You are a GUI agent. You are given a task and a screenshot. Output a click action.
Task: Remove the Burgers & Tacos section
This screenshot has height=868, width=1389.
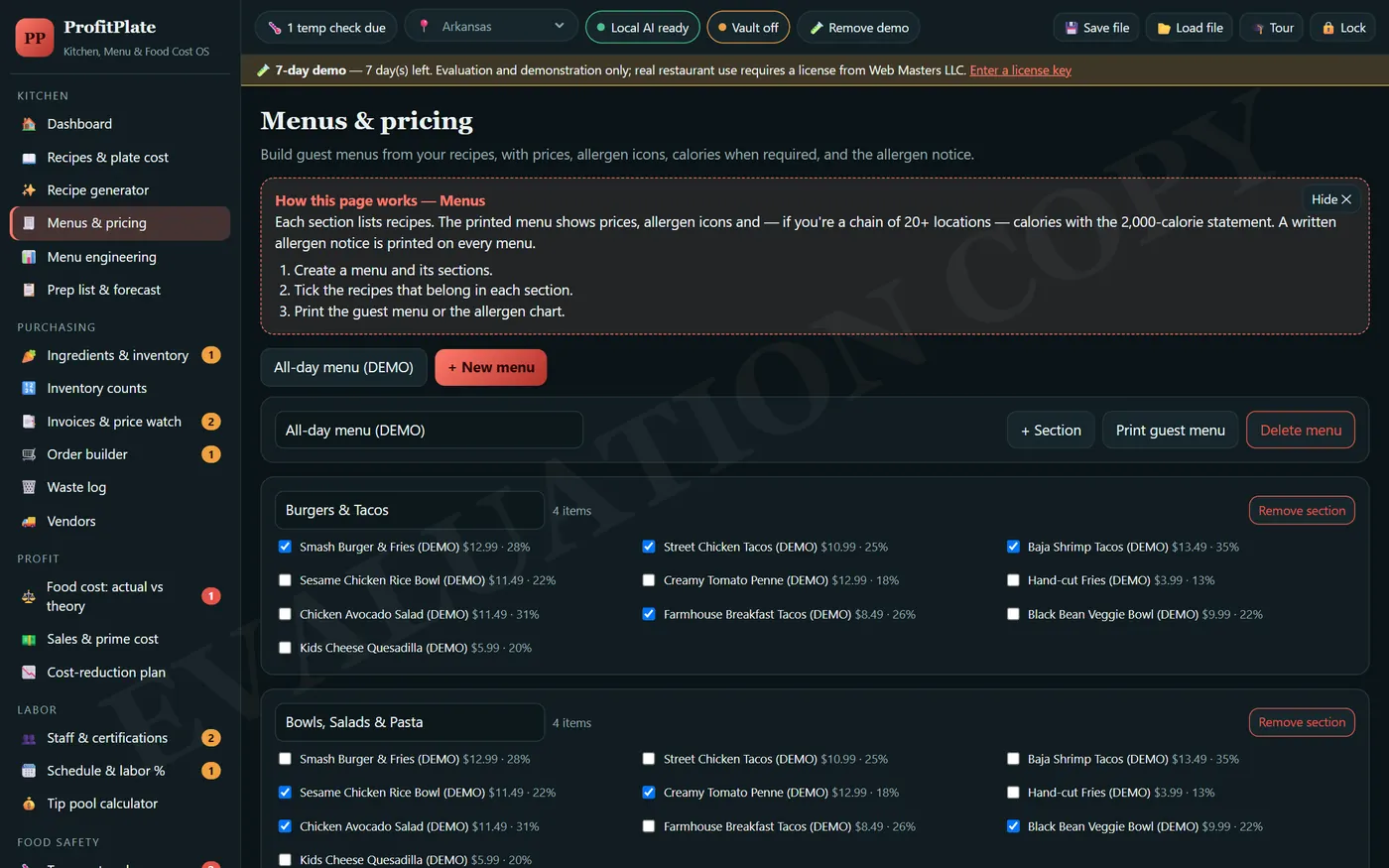1302,510
